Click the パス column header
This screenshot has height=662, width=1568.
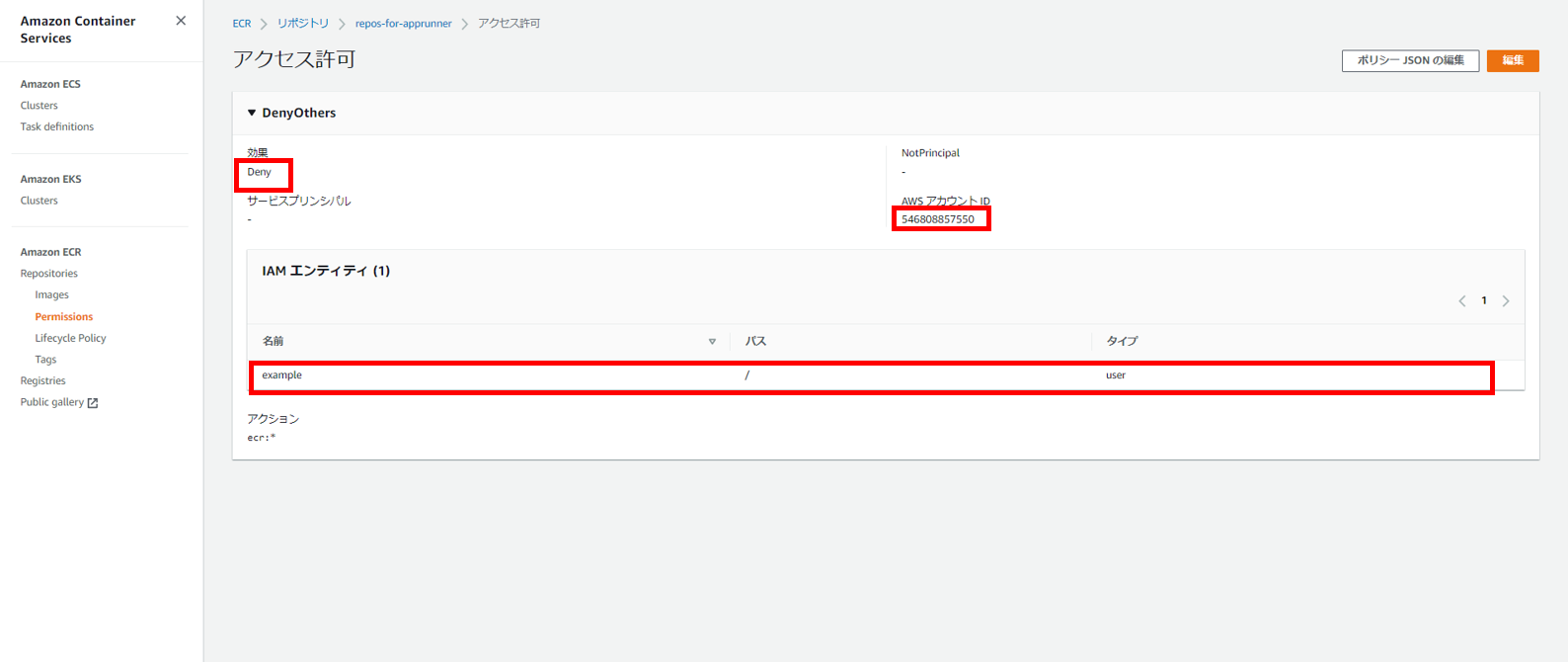pos(755,341)
